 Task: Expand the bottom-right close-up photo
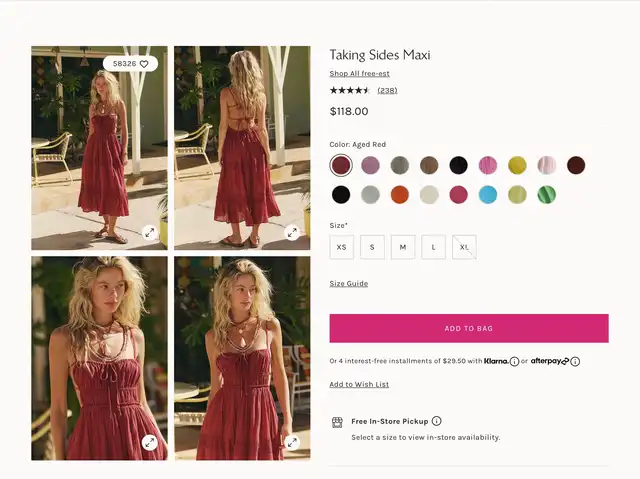[292, 442]
